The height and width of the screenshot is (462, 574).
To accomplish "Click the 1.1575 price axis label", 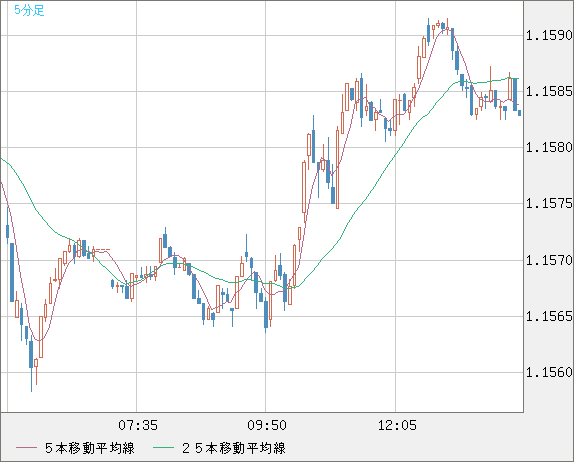I will click(x=549, y=203).
